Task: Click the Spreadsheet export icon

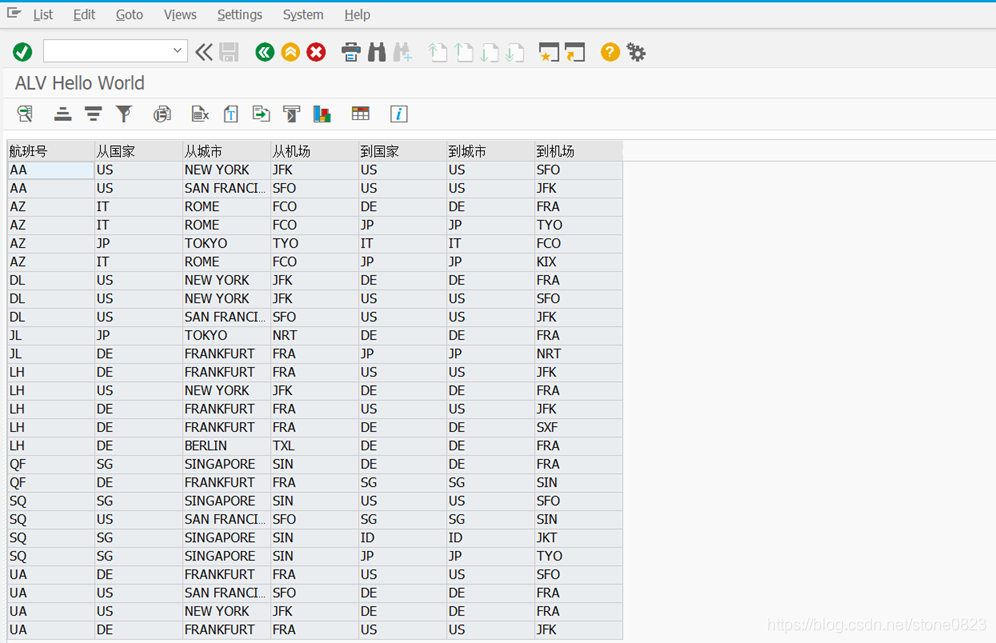Action: coord(200,114)
